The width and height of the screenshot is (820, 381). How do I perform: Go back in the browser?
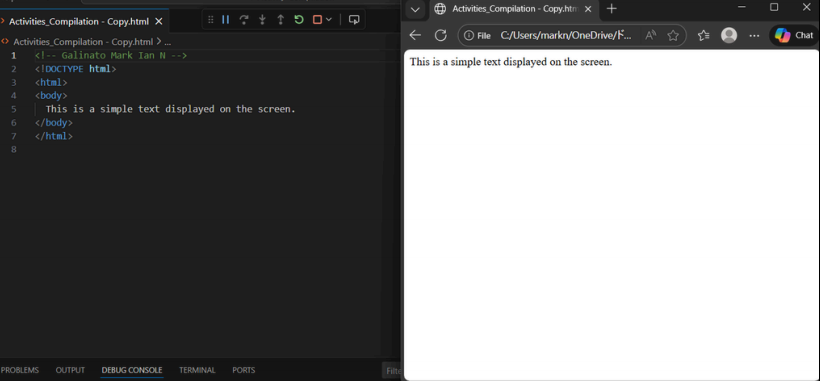[x=415, y=35]
